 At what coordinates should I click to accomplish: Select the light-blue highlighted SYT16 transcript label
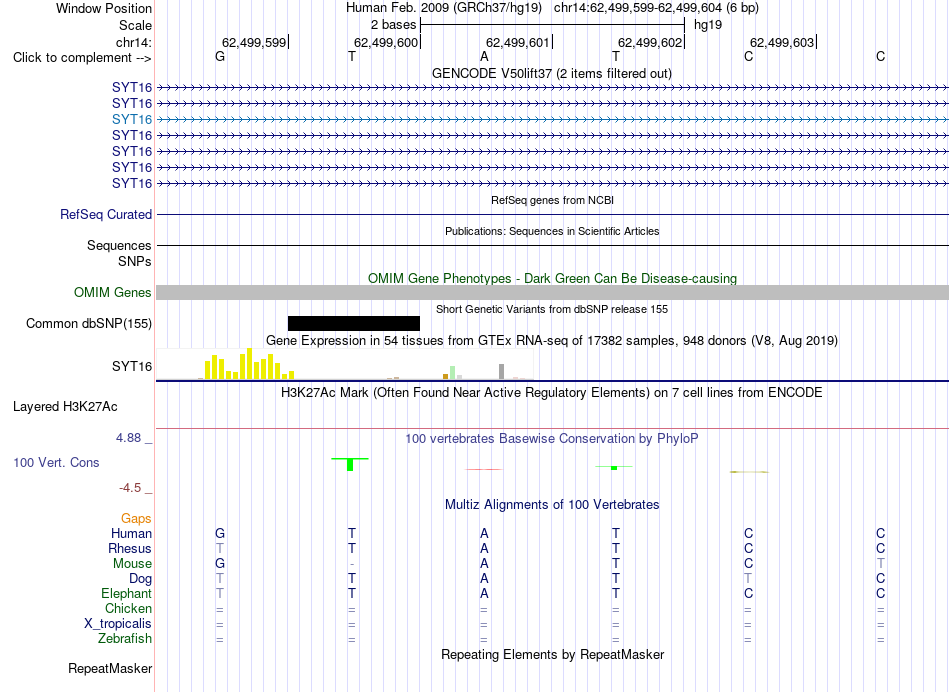(131, 119)
